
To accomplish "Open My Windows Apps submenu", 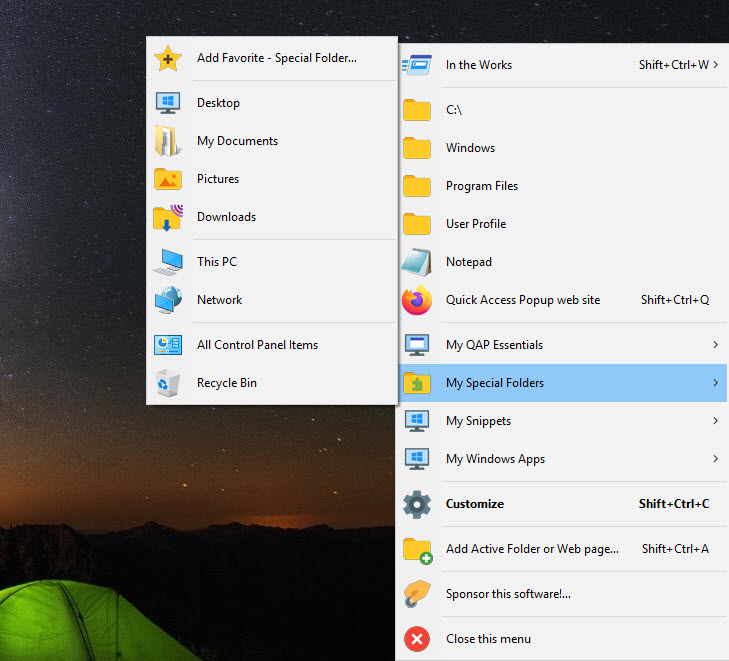I will tap(563, 459).
